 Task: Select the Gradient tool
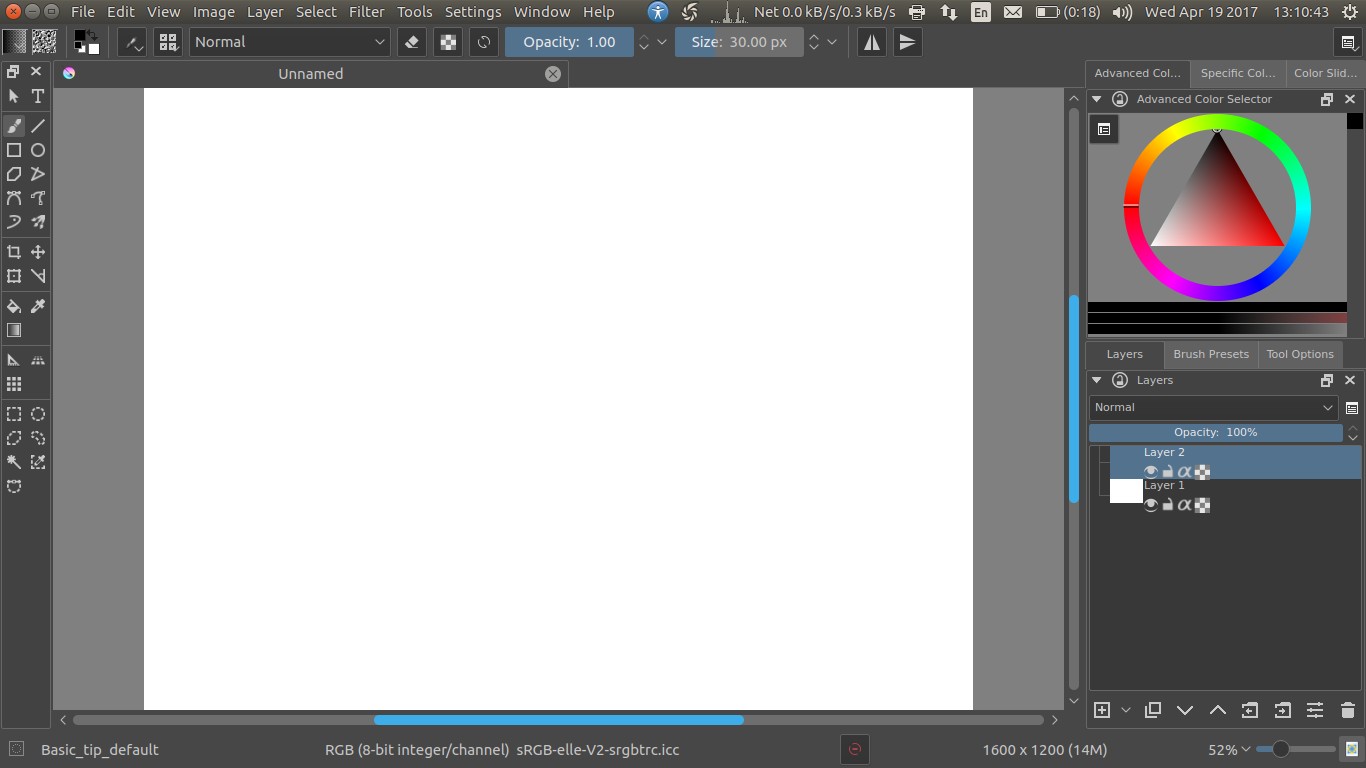pyautogui.click(x=13, y=329)
